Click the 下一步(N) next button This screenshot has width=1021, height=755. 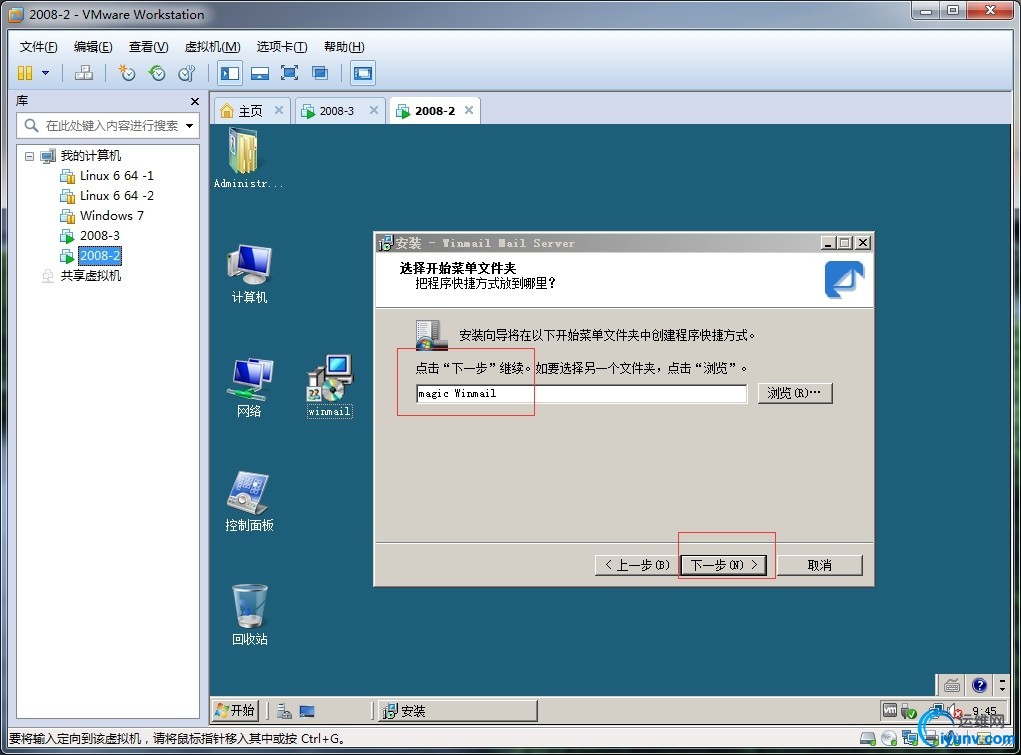coord(723,565)
